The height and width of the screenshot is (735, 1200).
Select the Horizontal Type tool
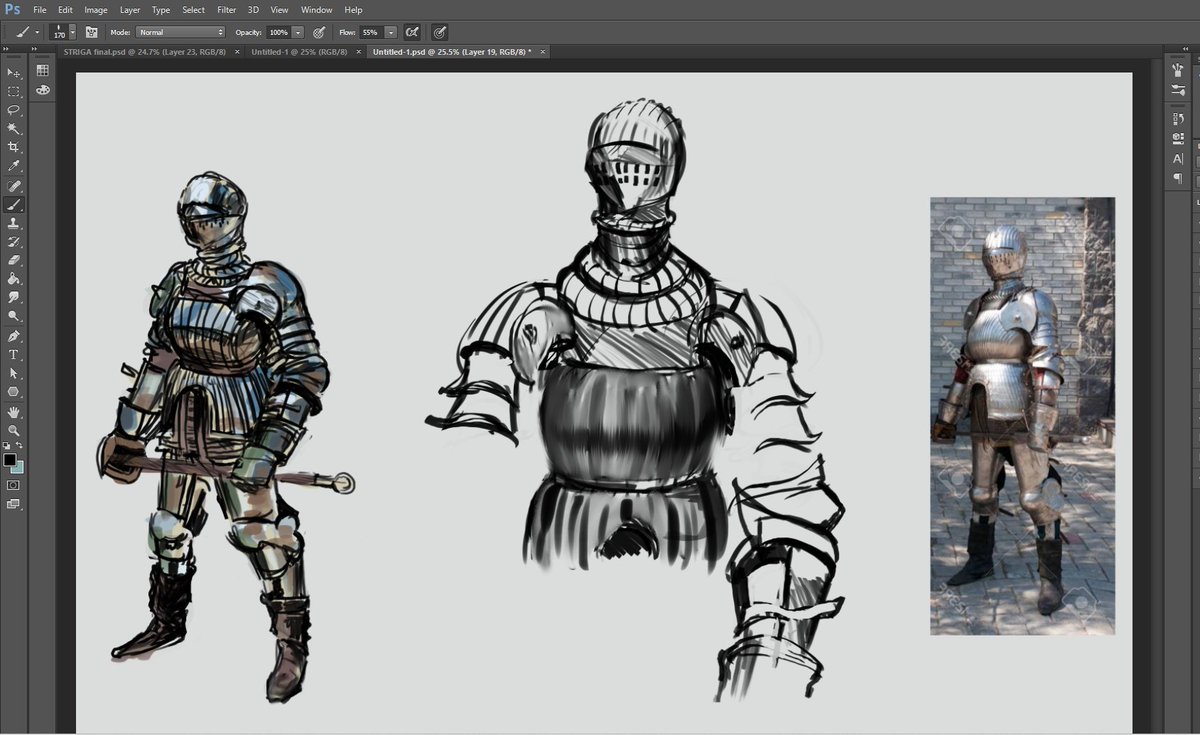click(x=14, y=354)
